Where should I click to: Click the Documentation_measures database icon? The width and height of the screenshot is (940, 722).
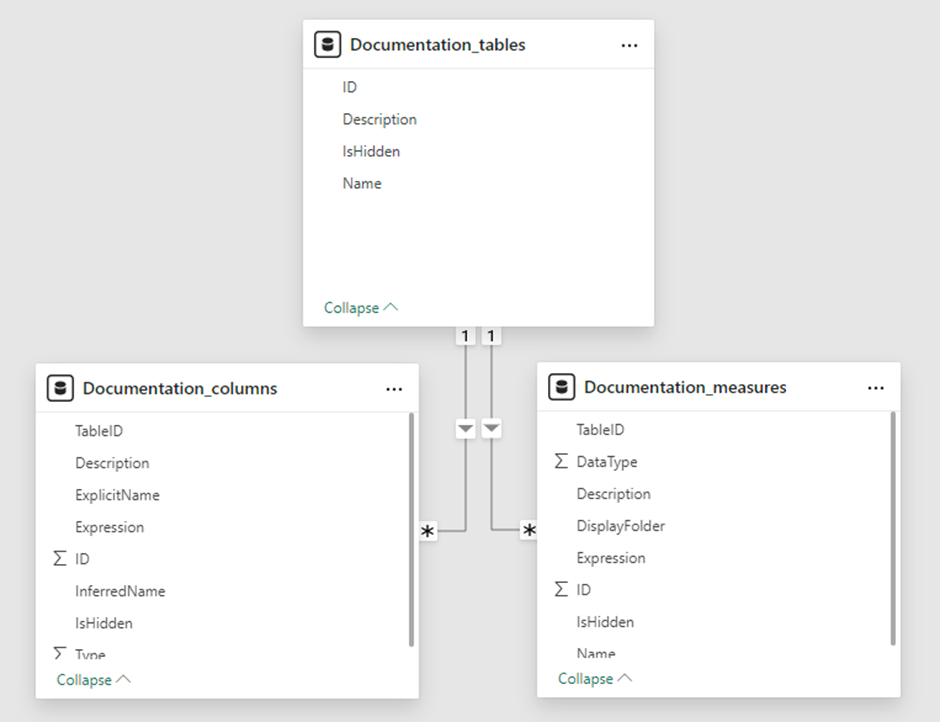click(x=562, y=387)
